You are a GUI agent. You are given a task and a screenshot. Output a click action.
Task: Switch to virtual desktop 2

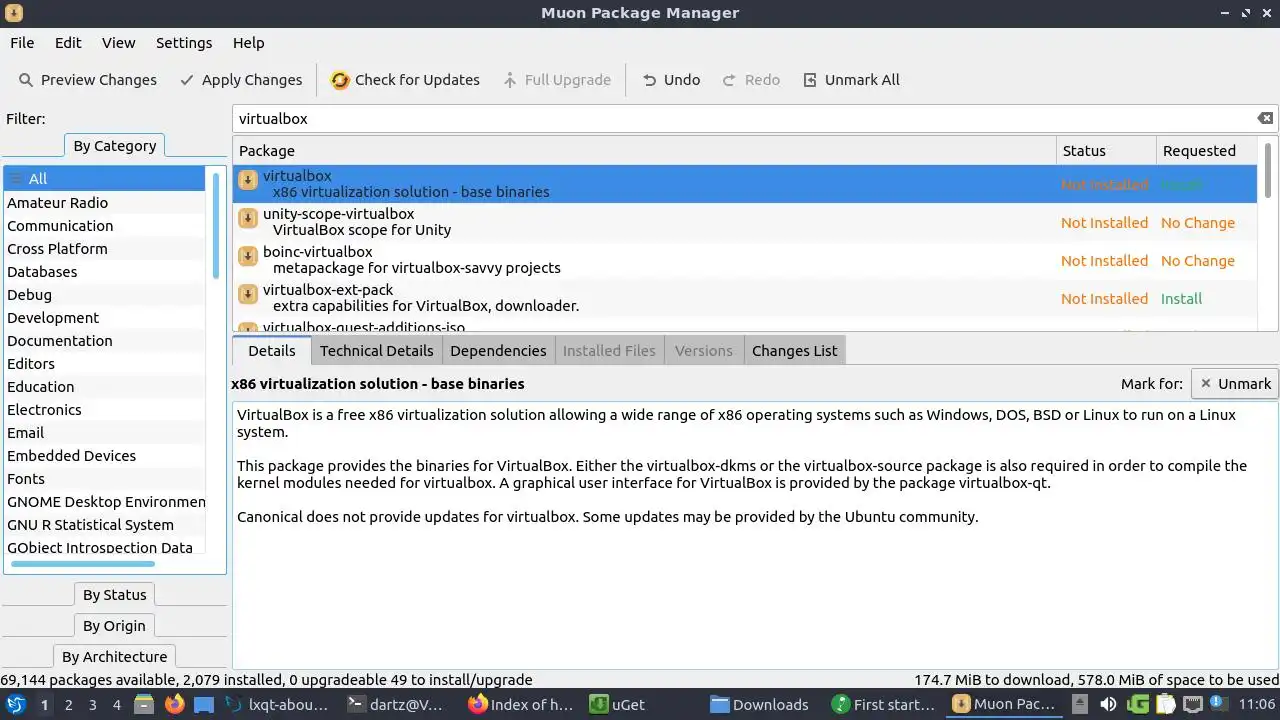click(x=68, y=704)
